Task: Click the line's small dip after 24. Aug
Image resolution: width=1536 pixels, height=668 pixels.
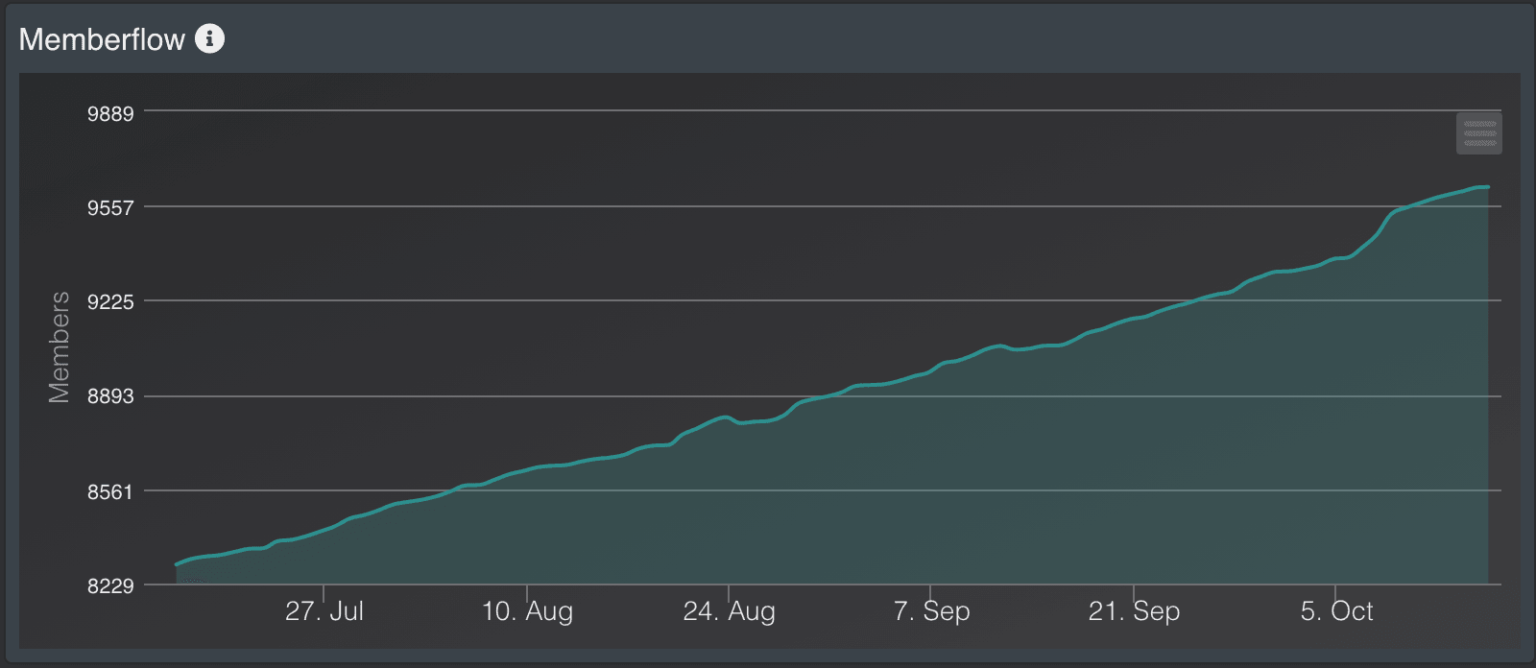Action: tap(742, 423)
